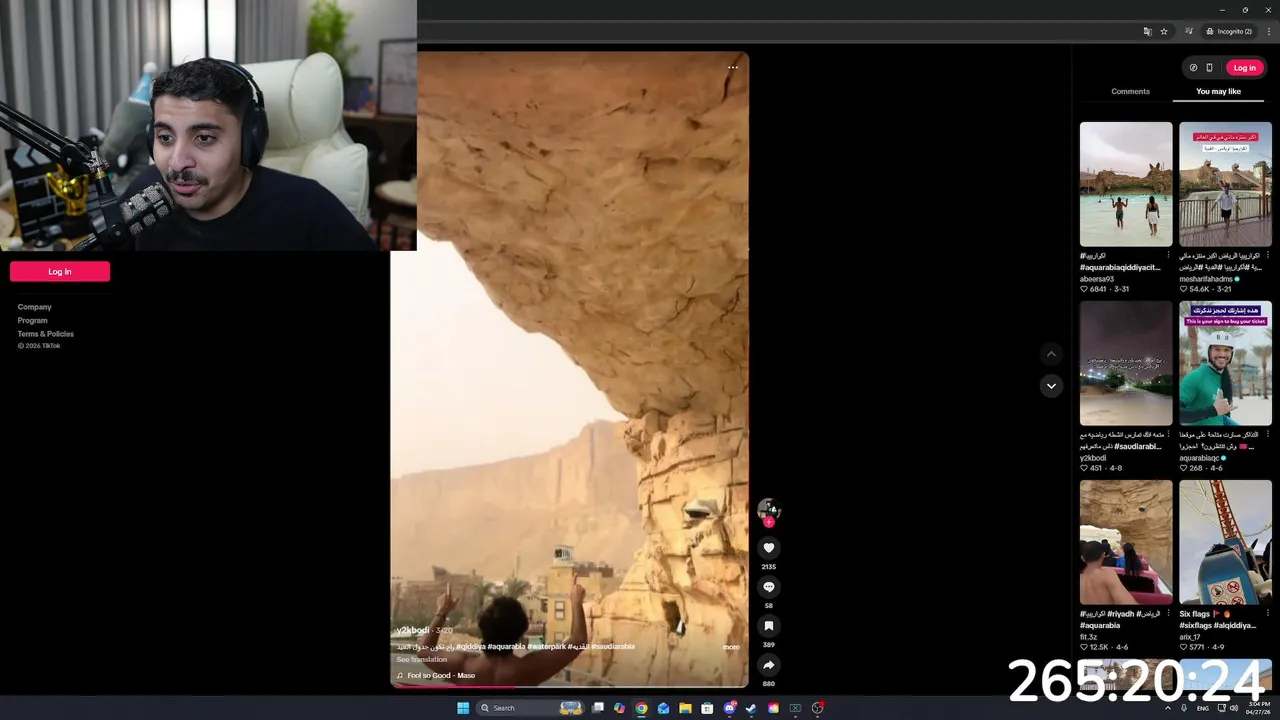Click the aquarabiaqc username text
Image resolution: width=1280 pixels, height=720 pixels.
point(1200,458)
